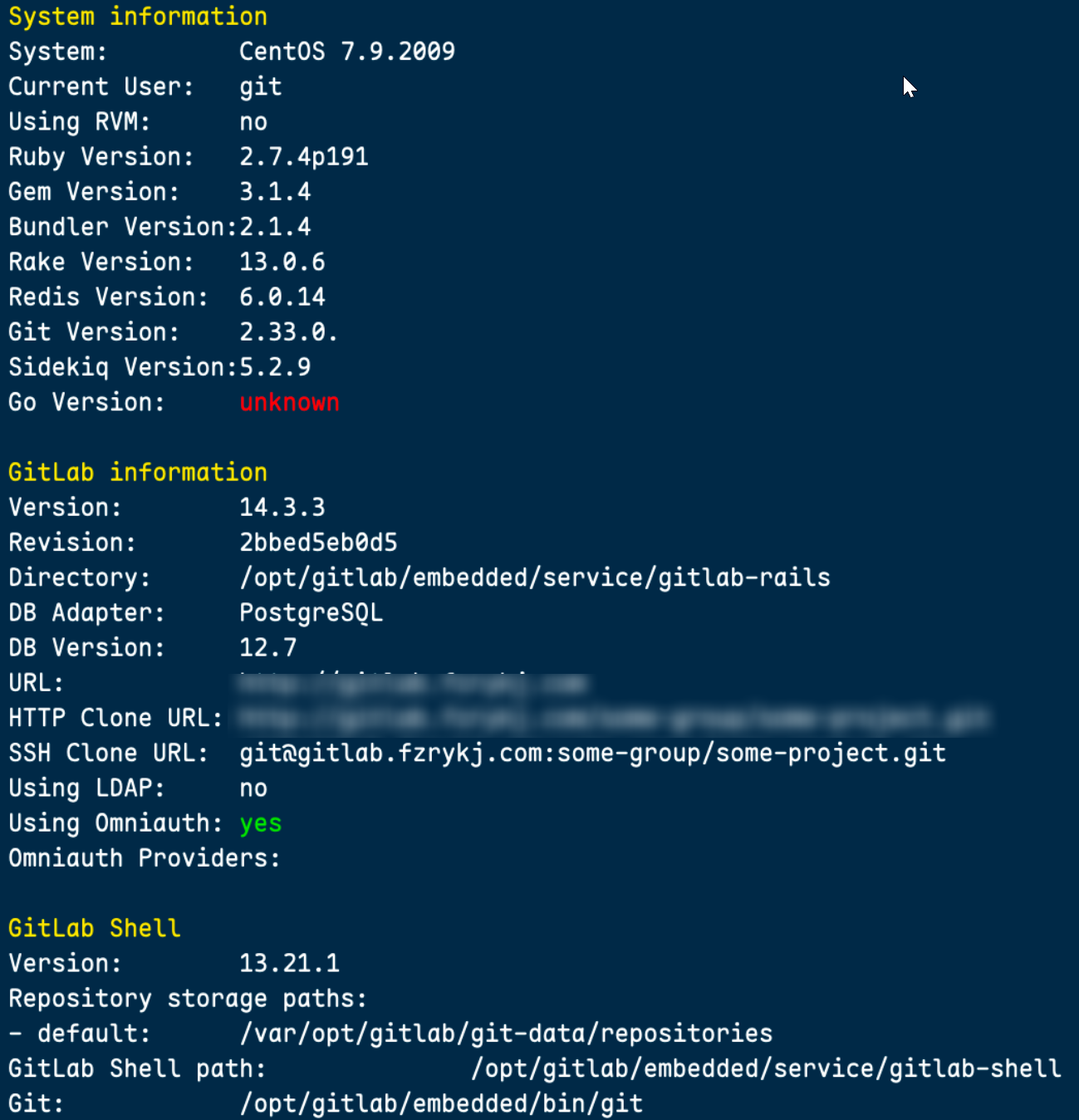The image size is (1079, 1120).
Task: Click the red unknown Go version text
Action: pyautogui.click(x=289, y=402)
